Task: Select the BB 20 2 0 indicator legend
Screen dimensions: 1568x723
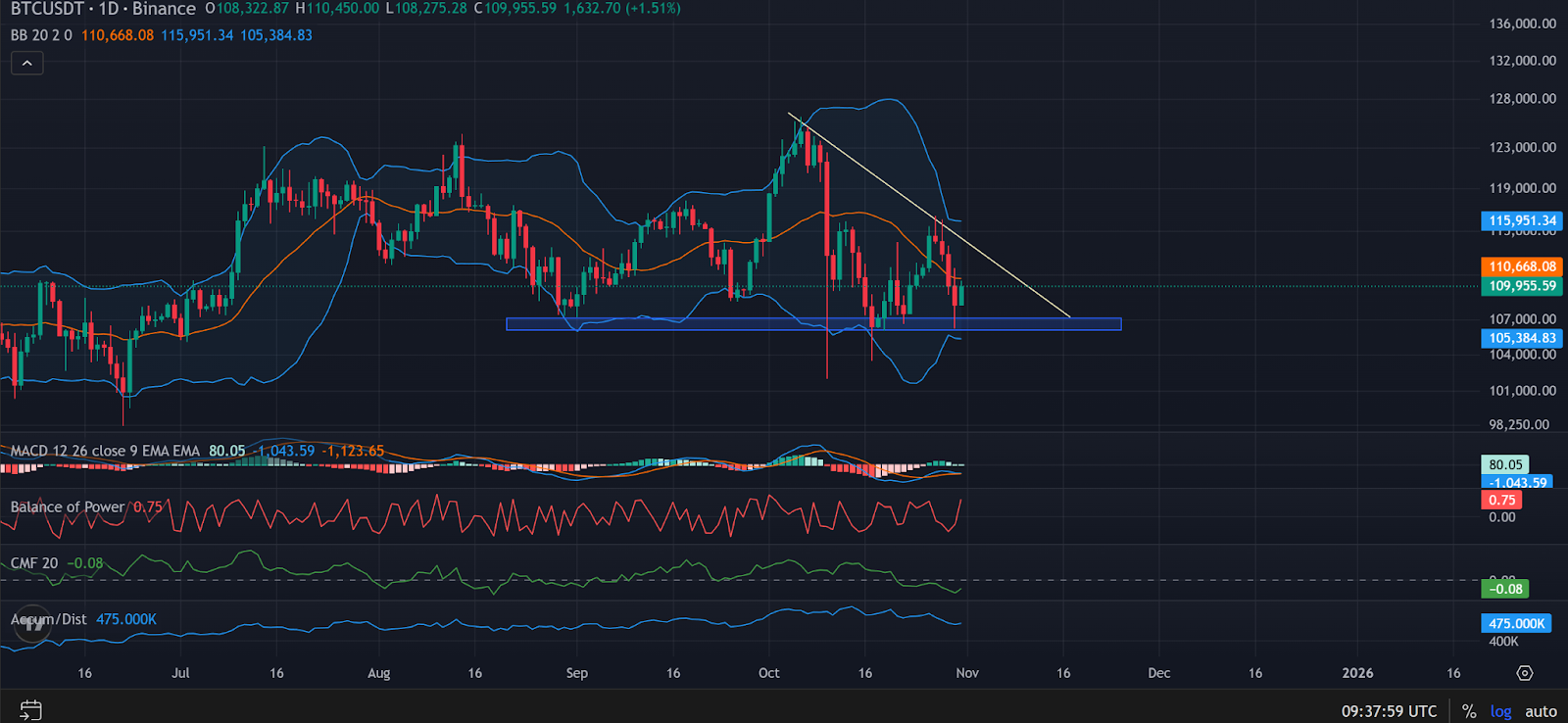Action: [x=41, y=35]
